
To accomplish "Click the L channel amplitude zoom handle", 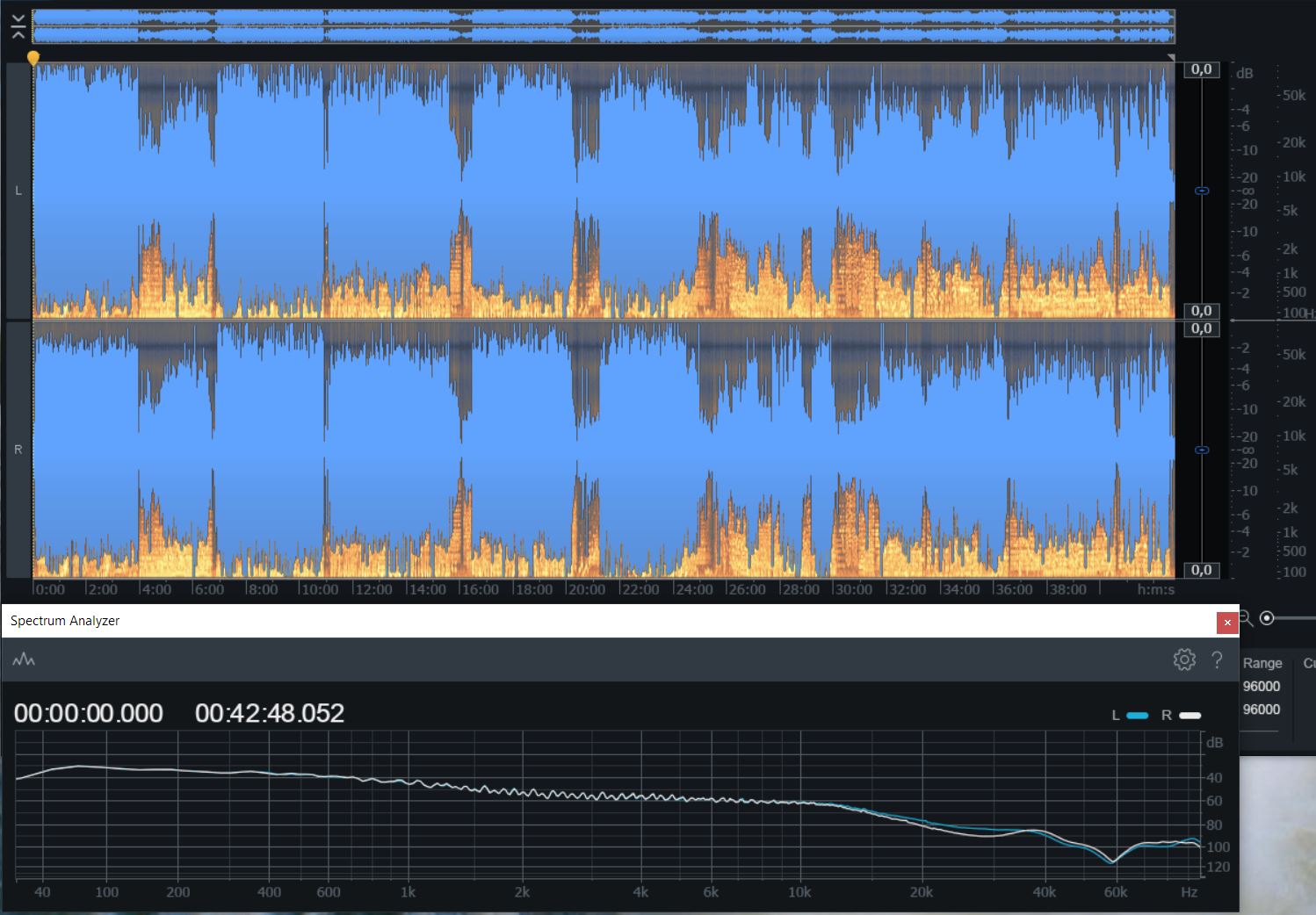I will pyautogui.click(x=1203, y=191).
